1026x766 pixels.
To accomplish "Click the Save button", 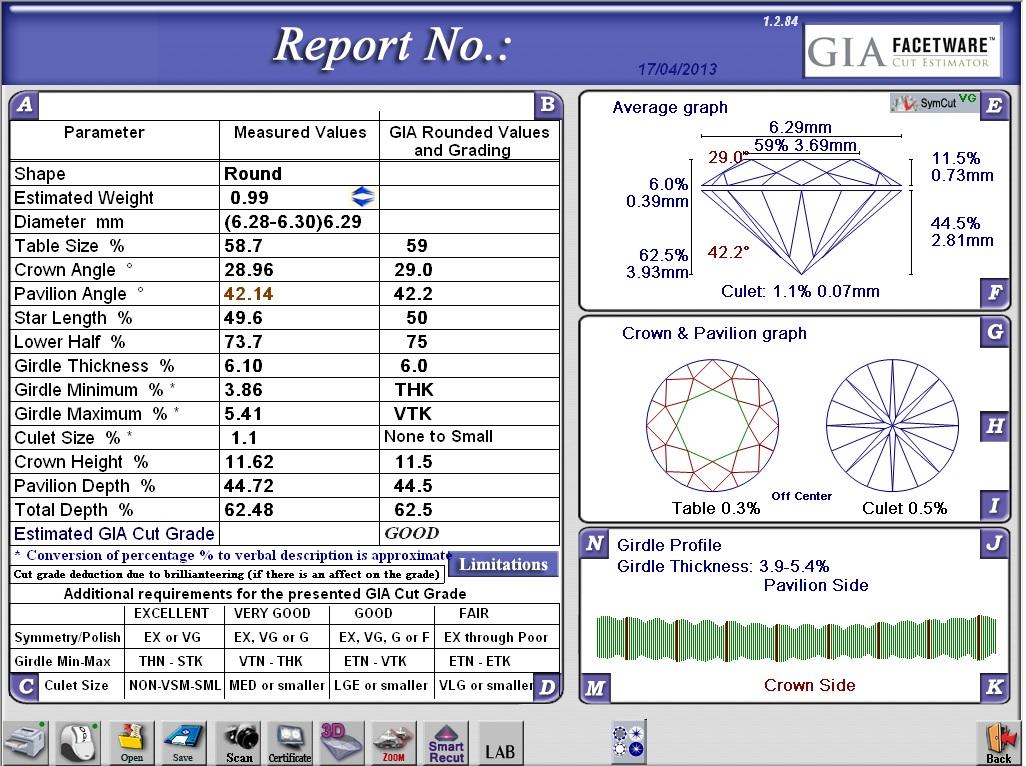I will pyautogui.click(x=185, y=740).
